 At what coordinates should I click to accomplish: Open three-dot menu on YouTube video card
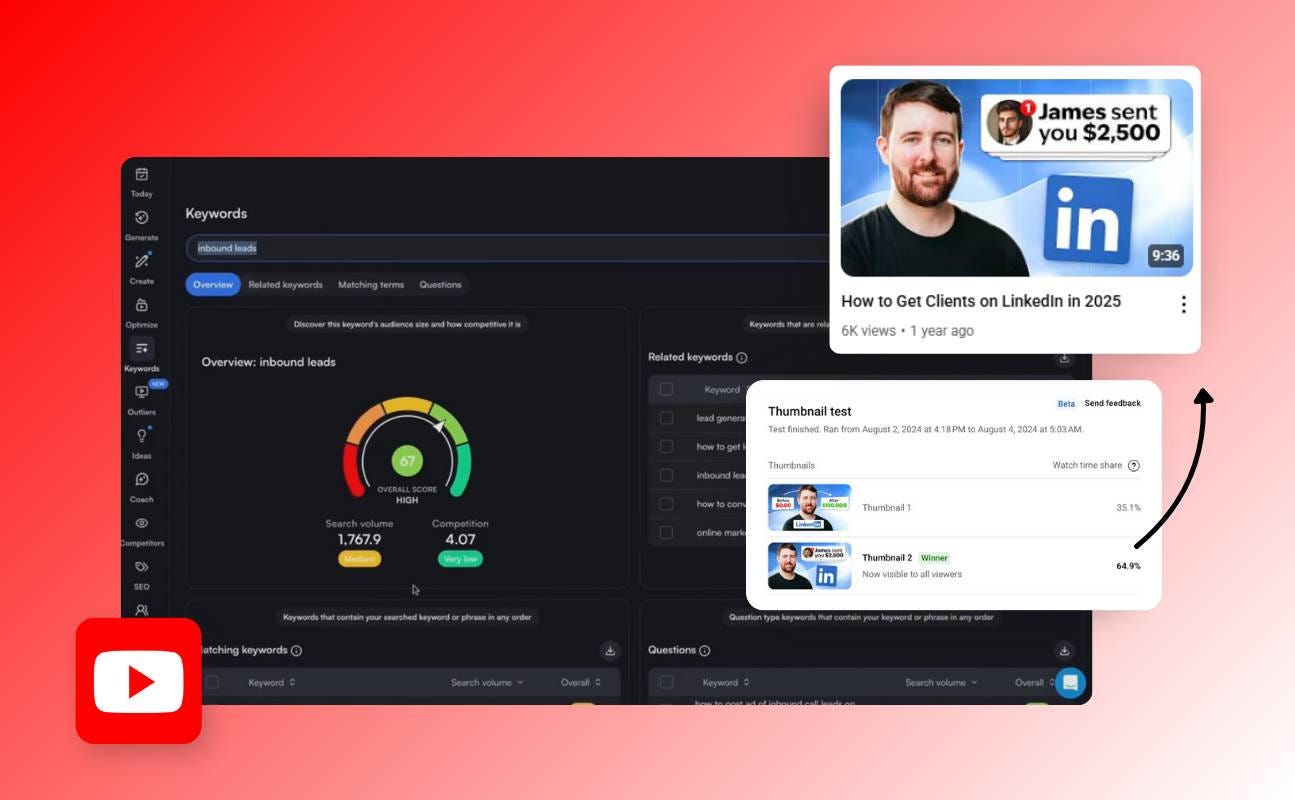point(1183,305)
